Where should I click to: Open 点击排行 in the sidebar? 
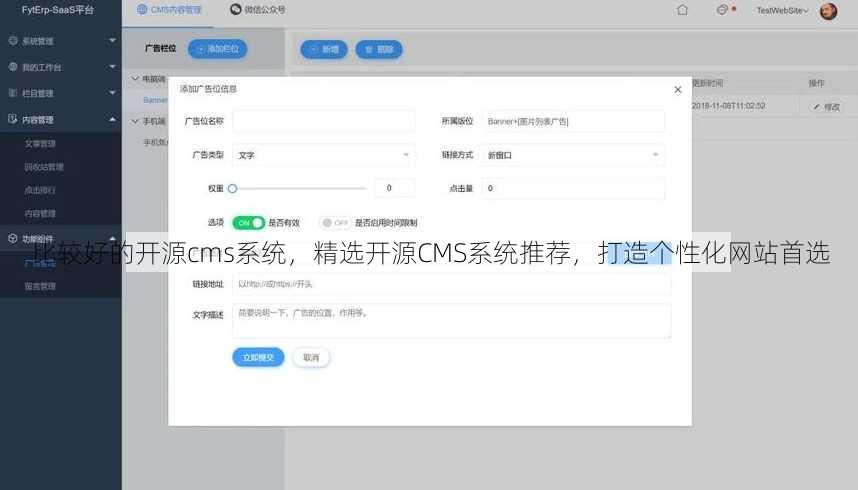[40, 191]
